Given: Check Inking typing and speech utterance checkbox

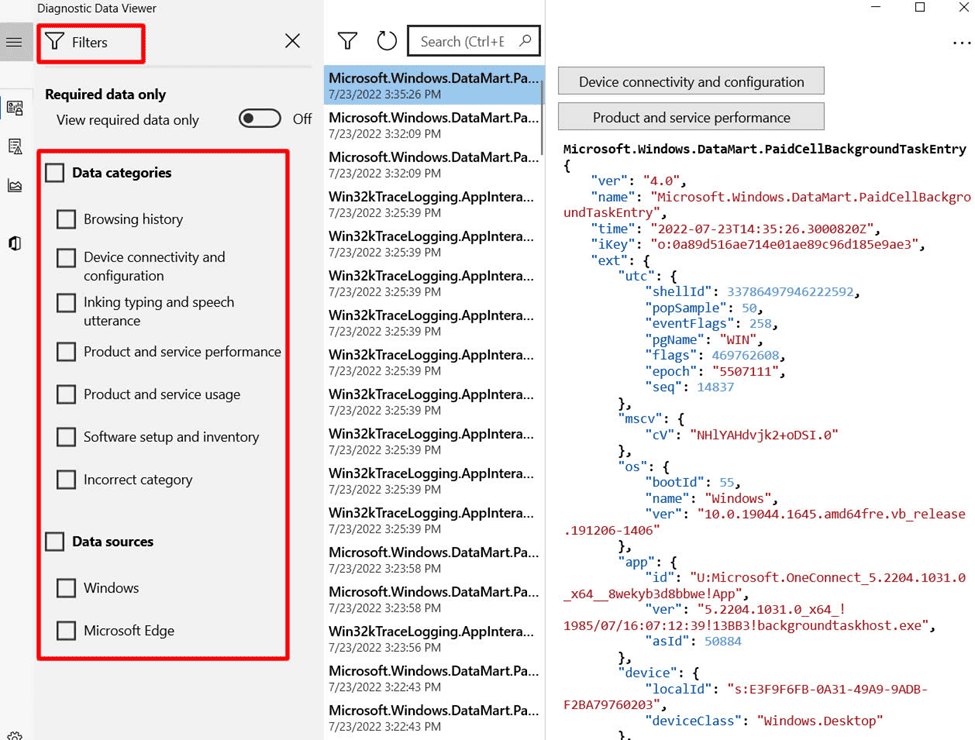Looking at the screenshot, I should (x=66, y=302).
